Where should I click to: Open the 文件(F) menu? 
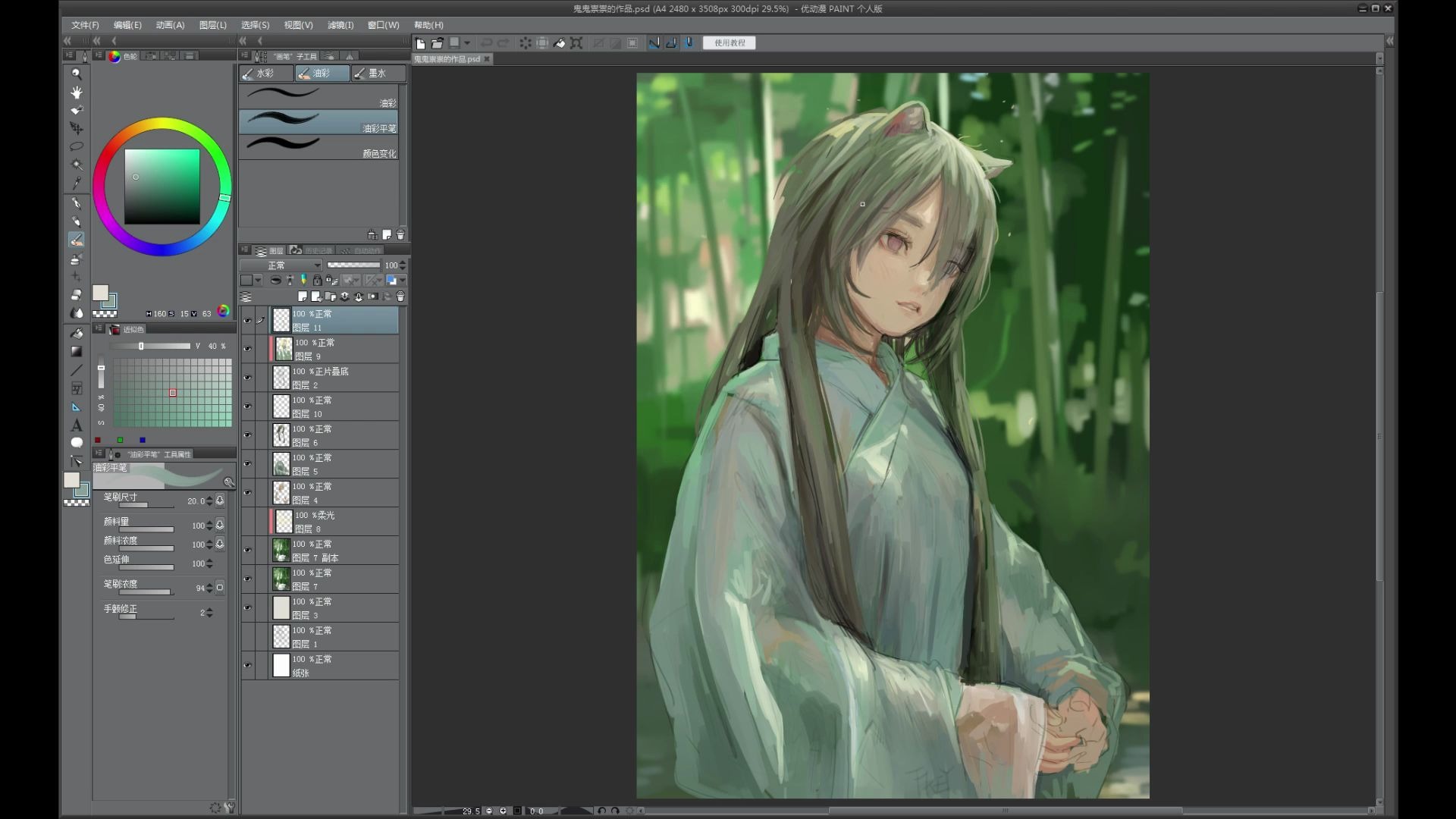(85, 25)
